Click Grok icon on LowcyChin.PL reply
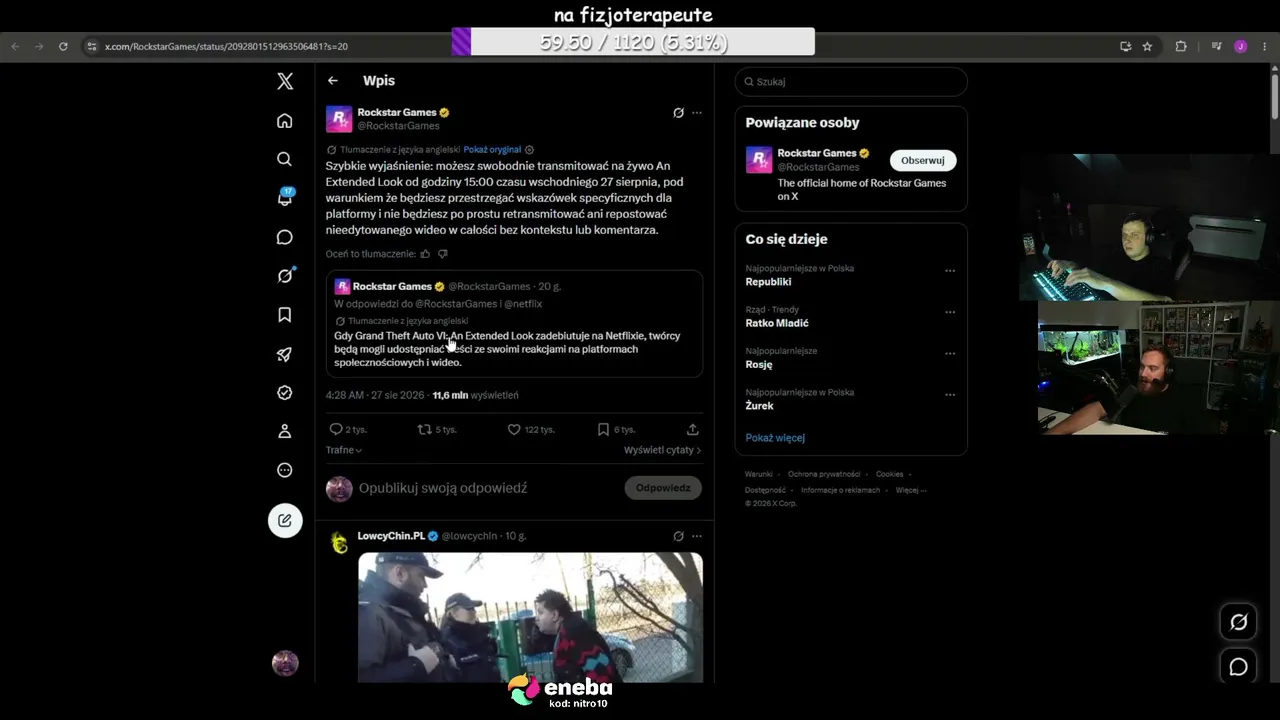The image size is (1280, 720). coord(678,536)
